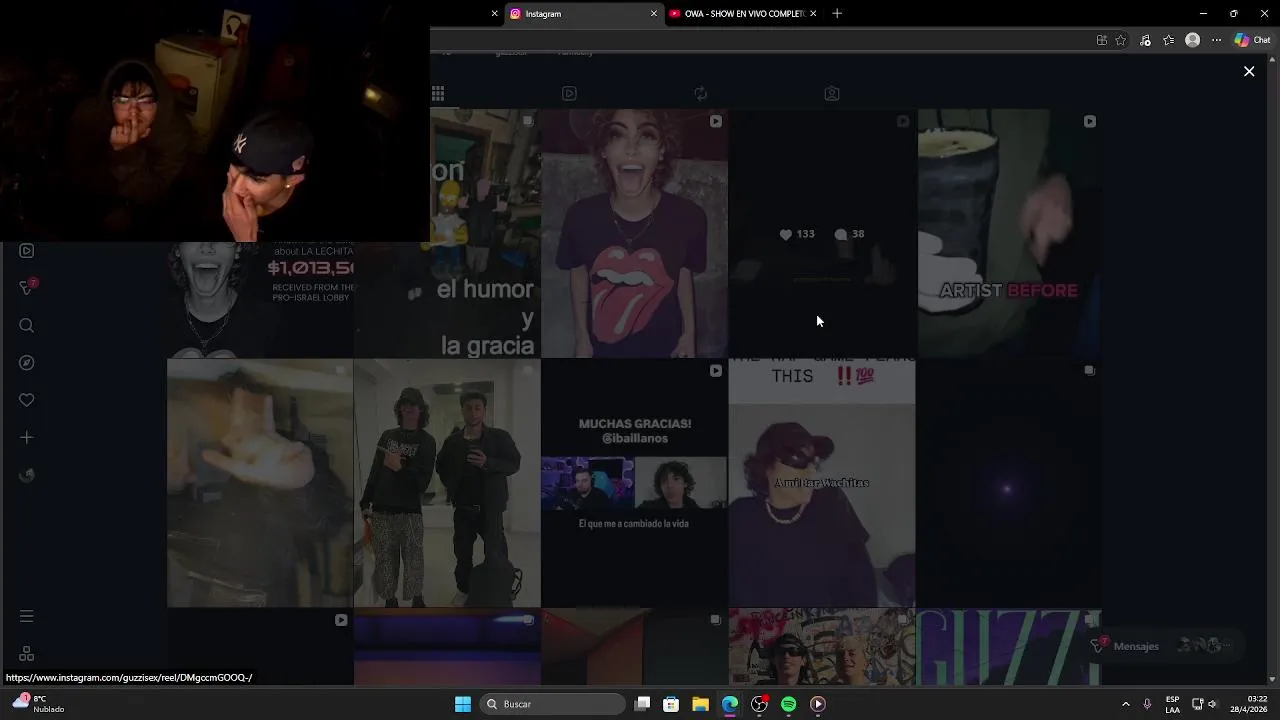
Task: Open the More hamburger menu in sidebar
Action: point(27,616)
